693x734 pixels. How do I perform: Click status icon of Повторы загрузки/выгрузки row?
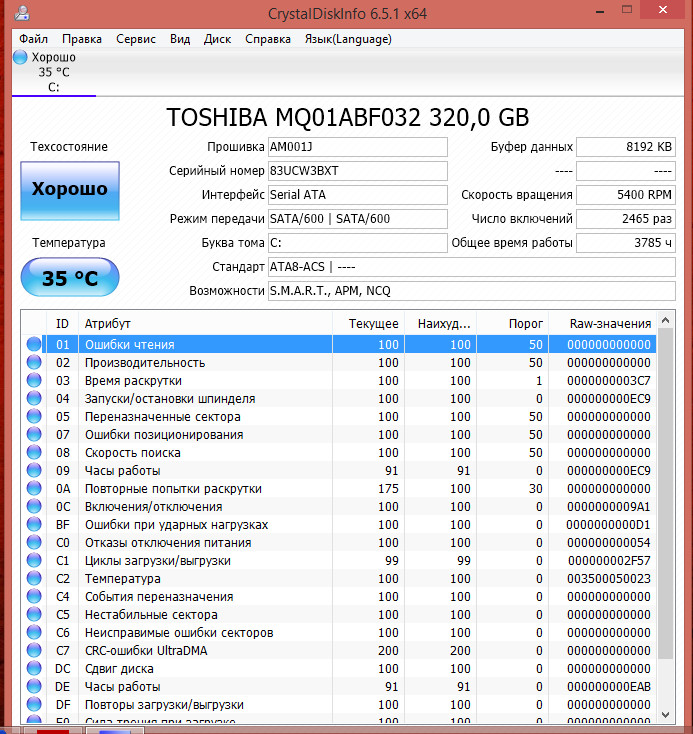[34, 705]
